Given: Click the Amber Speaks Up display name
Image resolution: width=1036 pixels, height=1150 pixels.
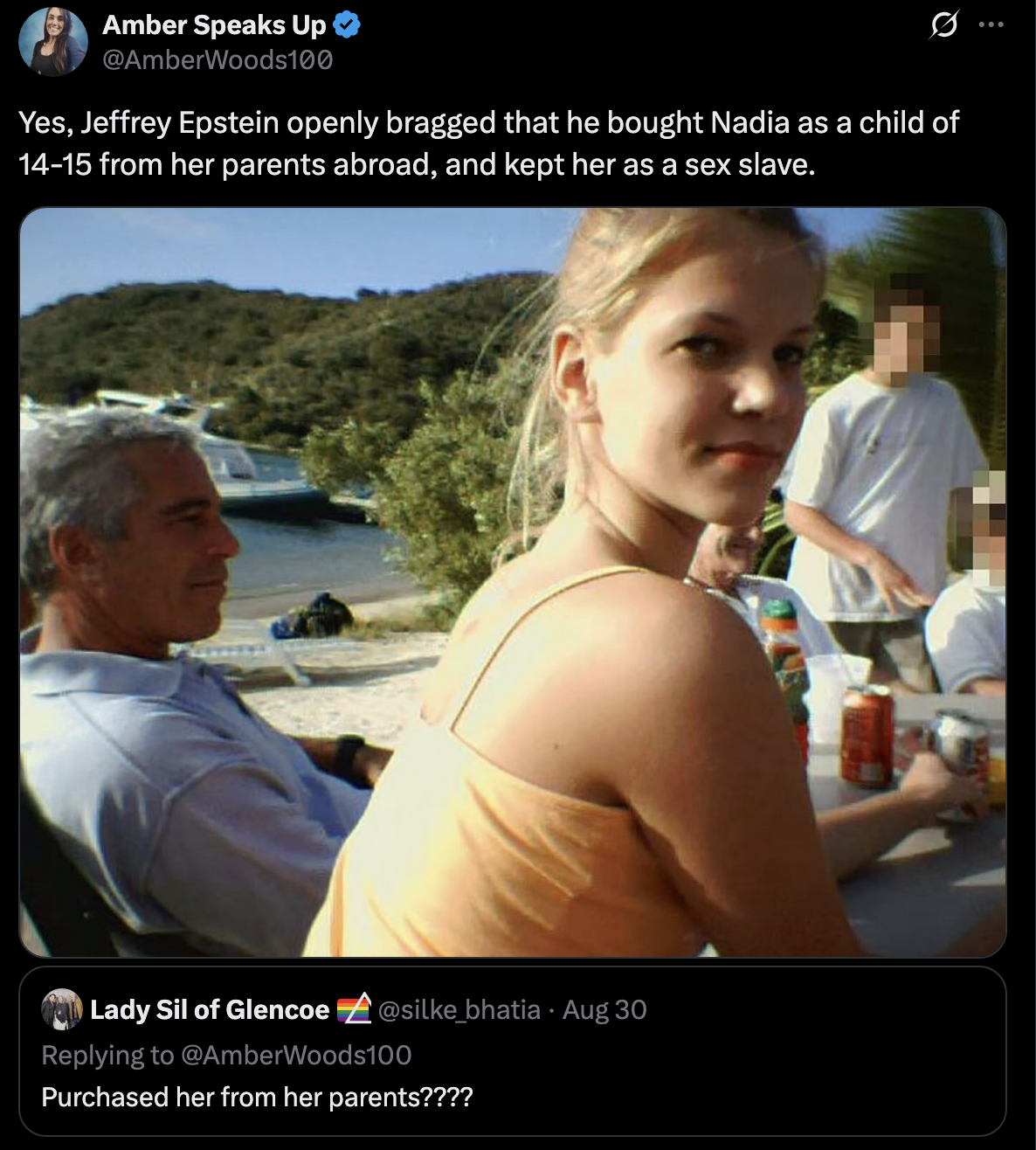Looking at the screenshot, I should pyautogui.click(x=214, y=25).
